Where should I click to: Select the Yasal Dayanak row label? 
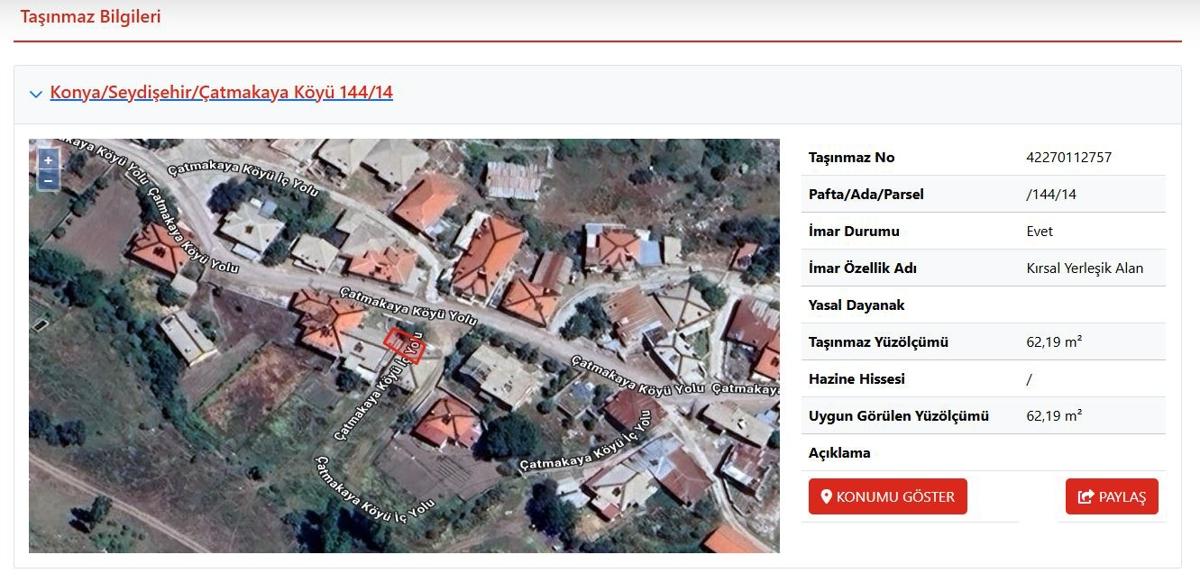pyautogui.click(x=856, y=305)
